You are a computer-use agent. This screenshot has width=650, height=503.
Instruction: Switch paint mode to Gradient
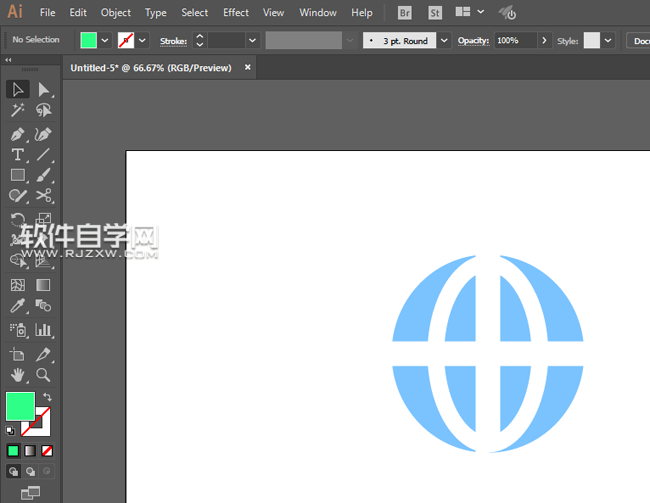point(30,451)
